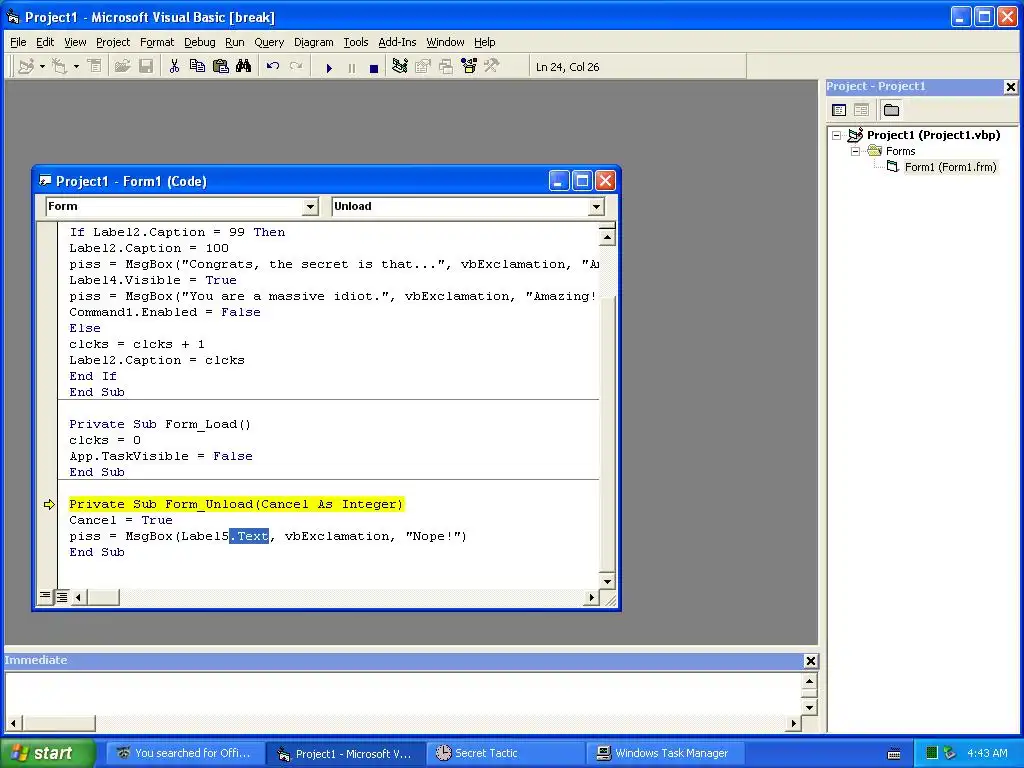Open the Form object dropdown
1024x768 pixels.
(310, 207)
